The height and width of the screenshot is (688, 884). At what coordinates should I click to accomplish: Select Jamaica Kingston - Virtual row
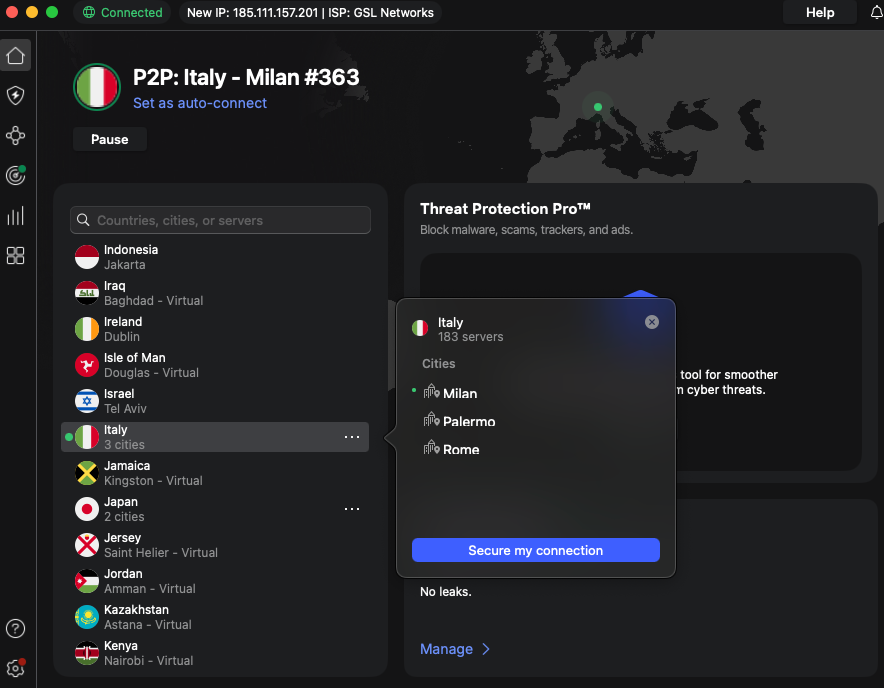coord(215,473)
